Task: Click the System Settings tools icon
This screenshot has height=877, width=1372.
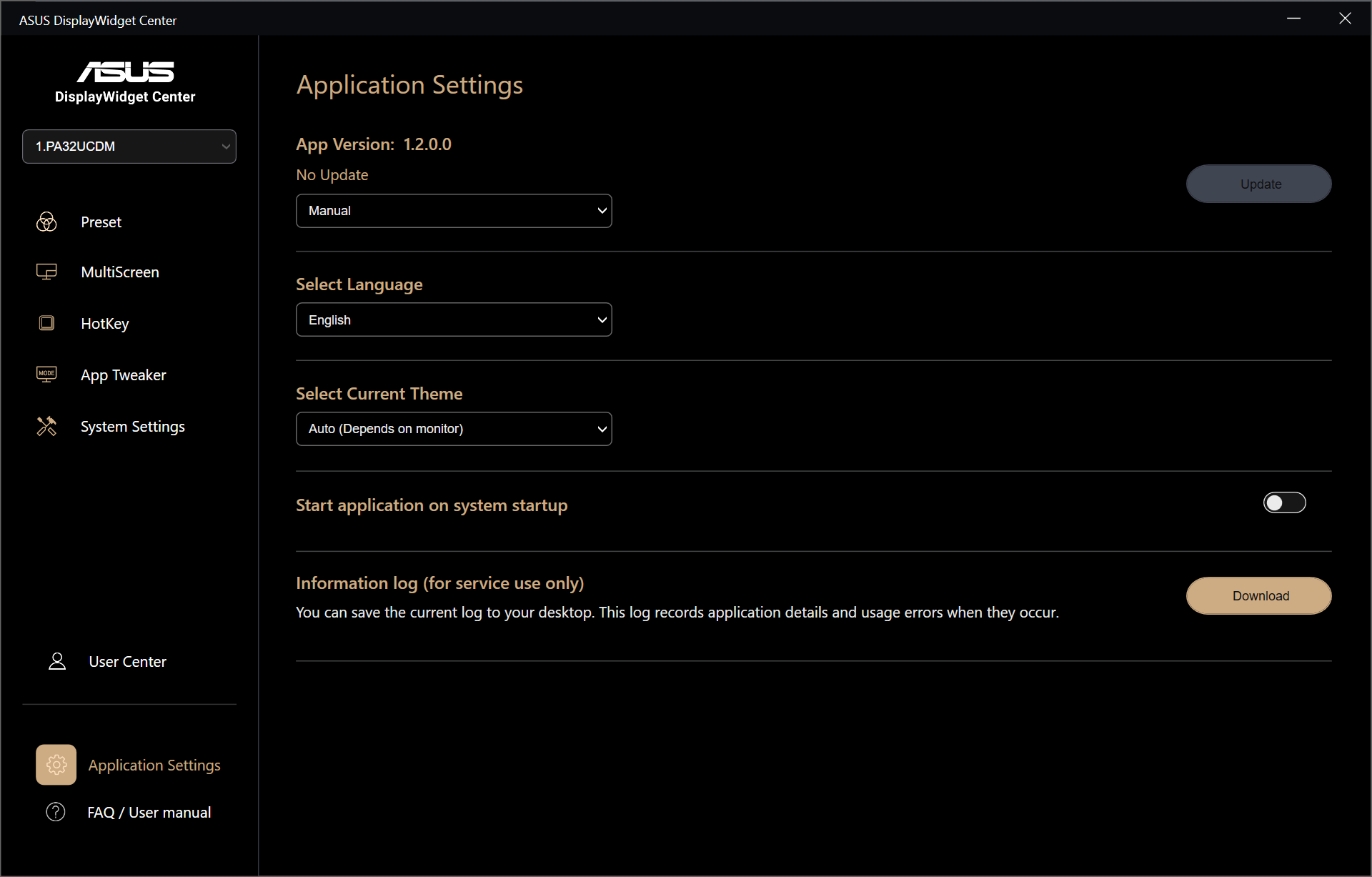Action: coord(46,427)
